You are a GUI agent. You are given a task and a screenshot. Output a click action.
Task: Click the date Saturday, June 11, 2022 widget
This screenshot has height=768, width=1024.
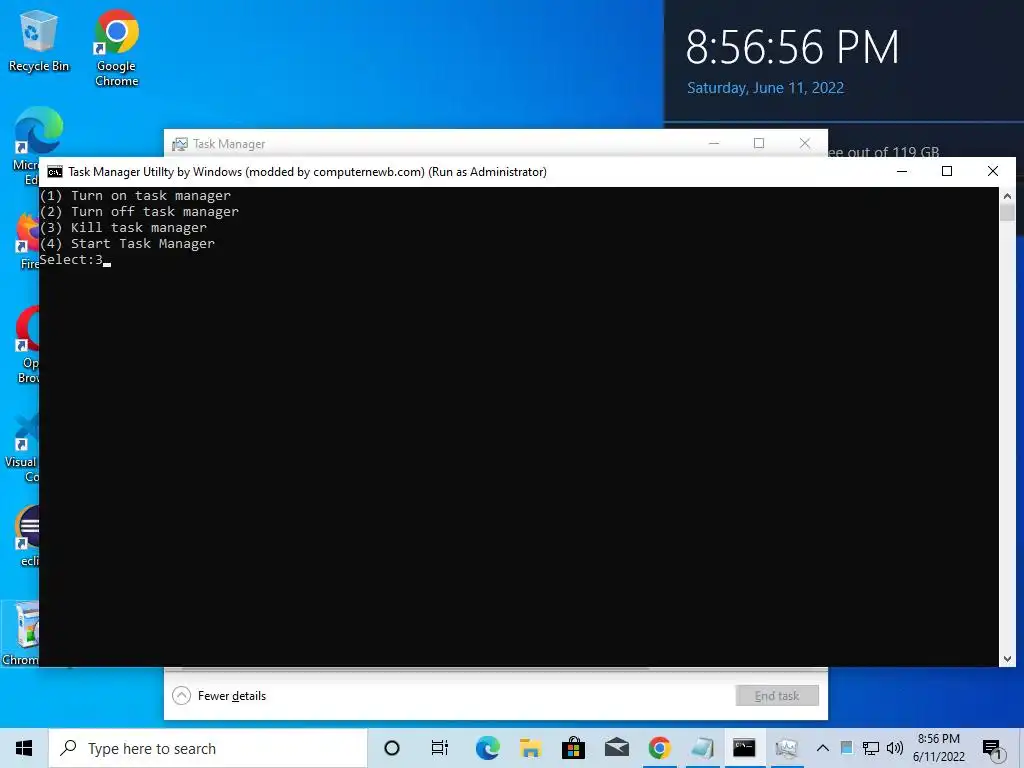765,88
